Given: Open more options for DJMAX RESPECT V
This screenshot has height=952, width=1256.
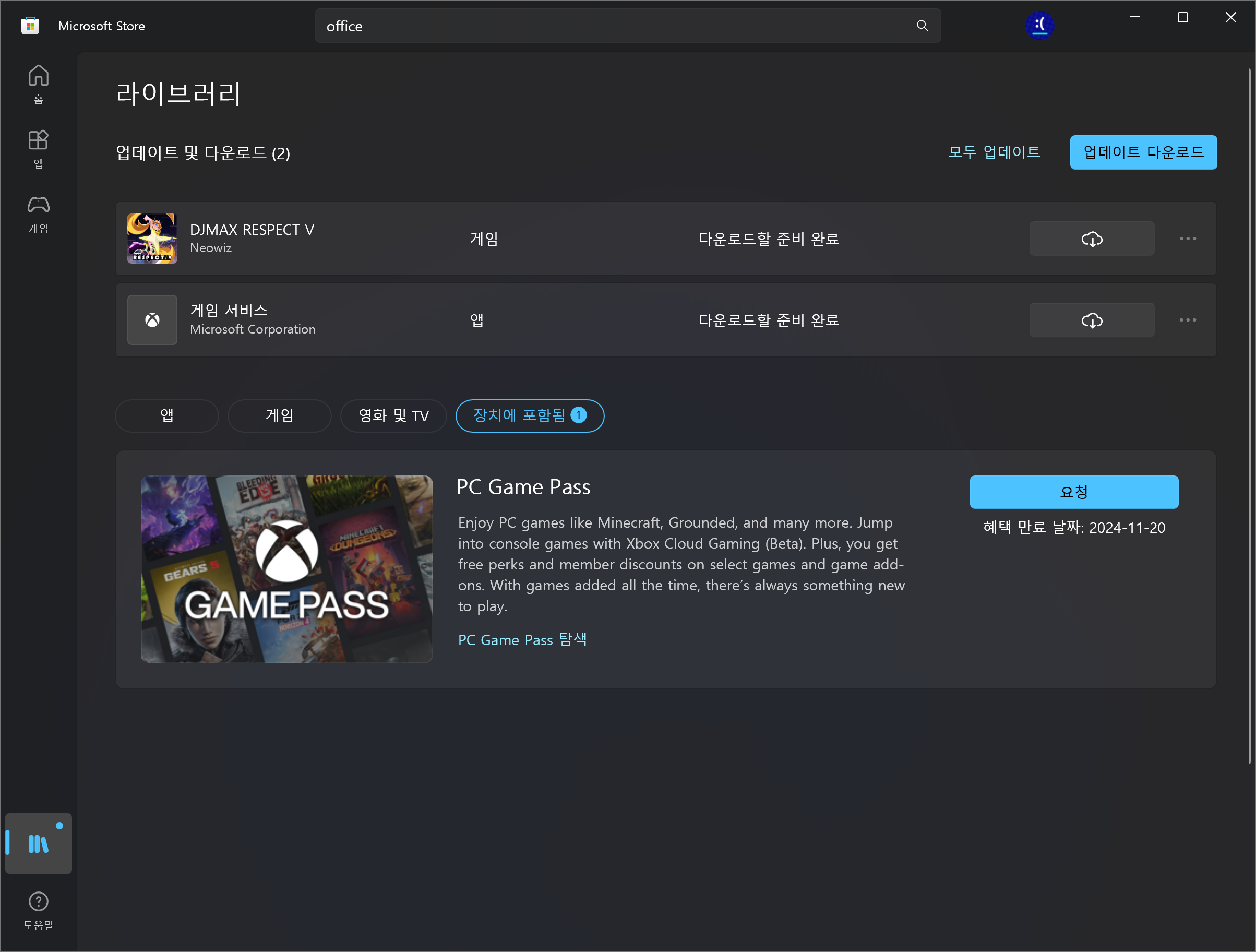Looking at the screenshot, I should (1187, 239).
